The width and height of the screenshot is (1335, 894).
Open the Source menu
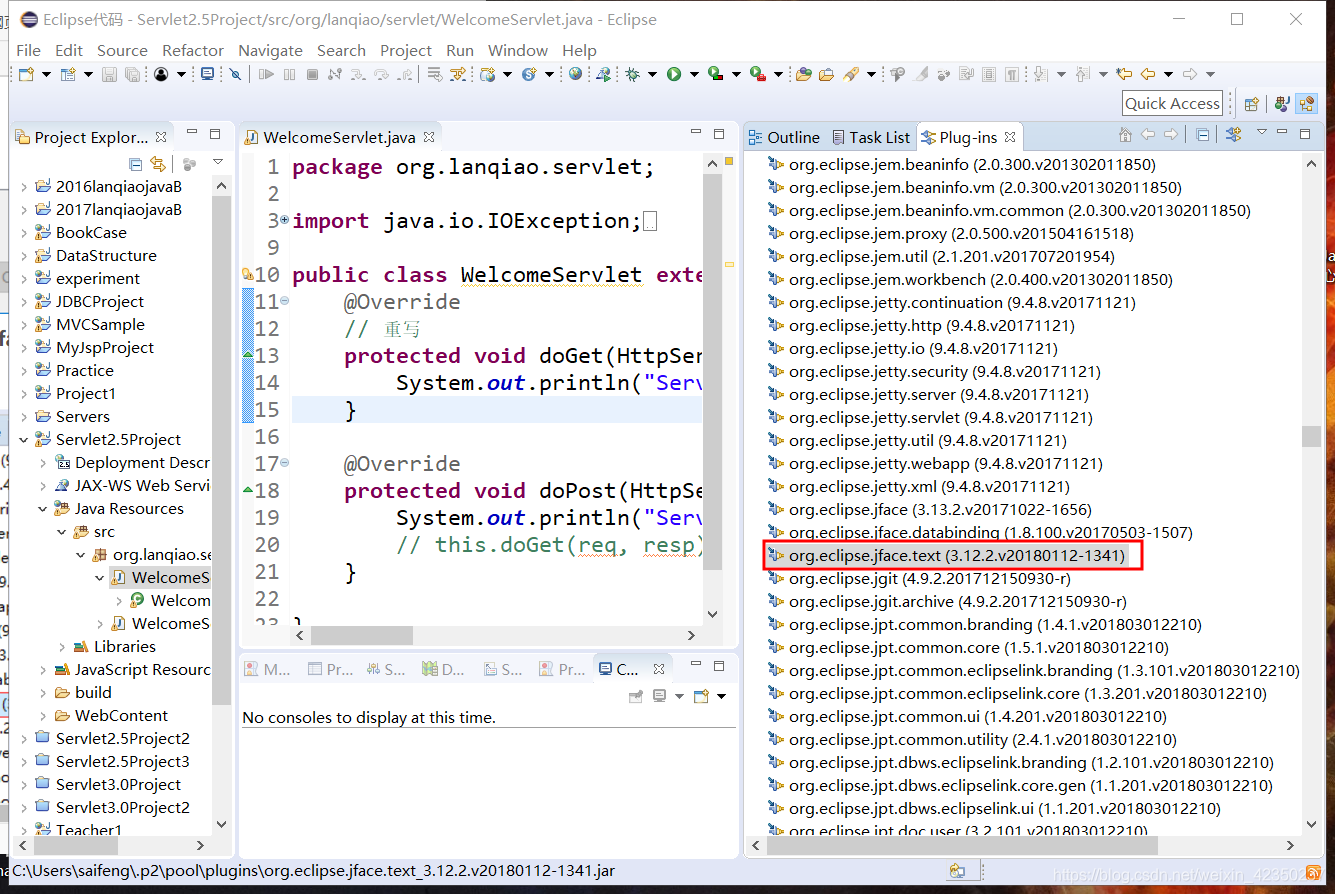[x=122, y=50]
